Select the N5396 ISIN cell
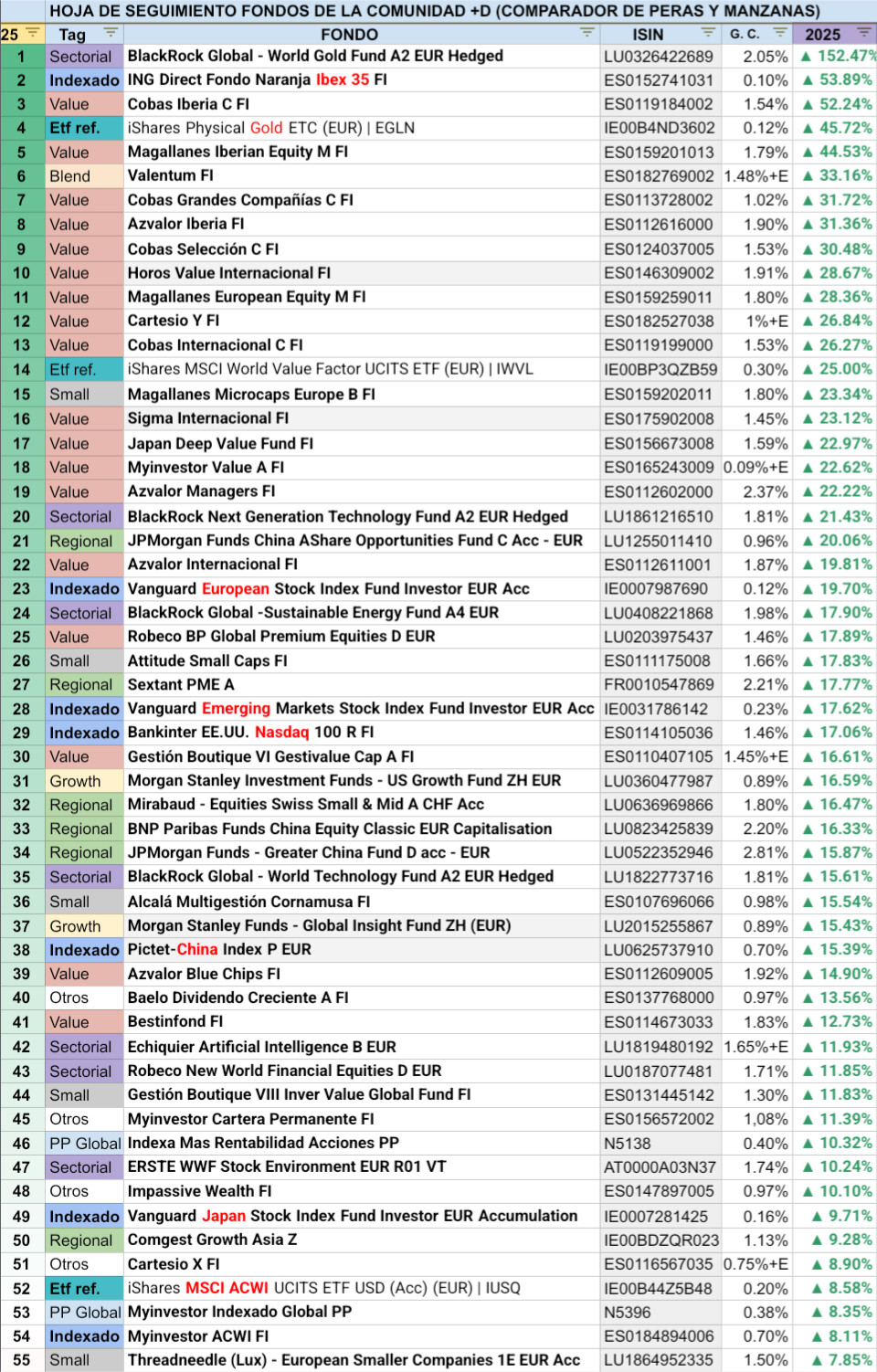The height and width of the screenshot is (1372, 877). [x=629, y=1313]
